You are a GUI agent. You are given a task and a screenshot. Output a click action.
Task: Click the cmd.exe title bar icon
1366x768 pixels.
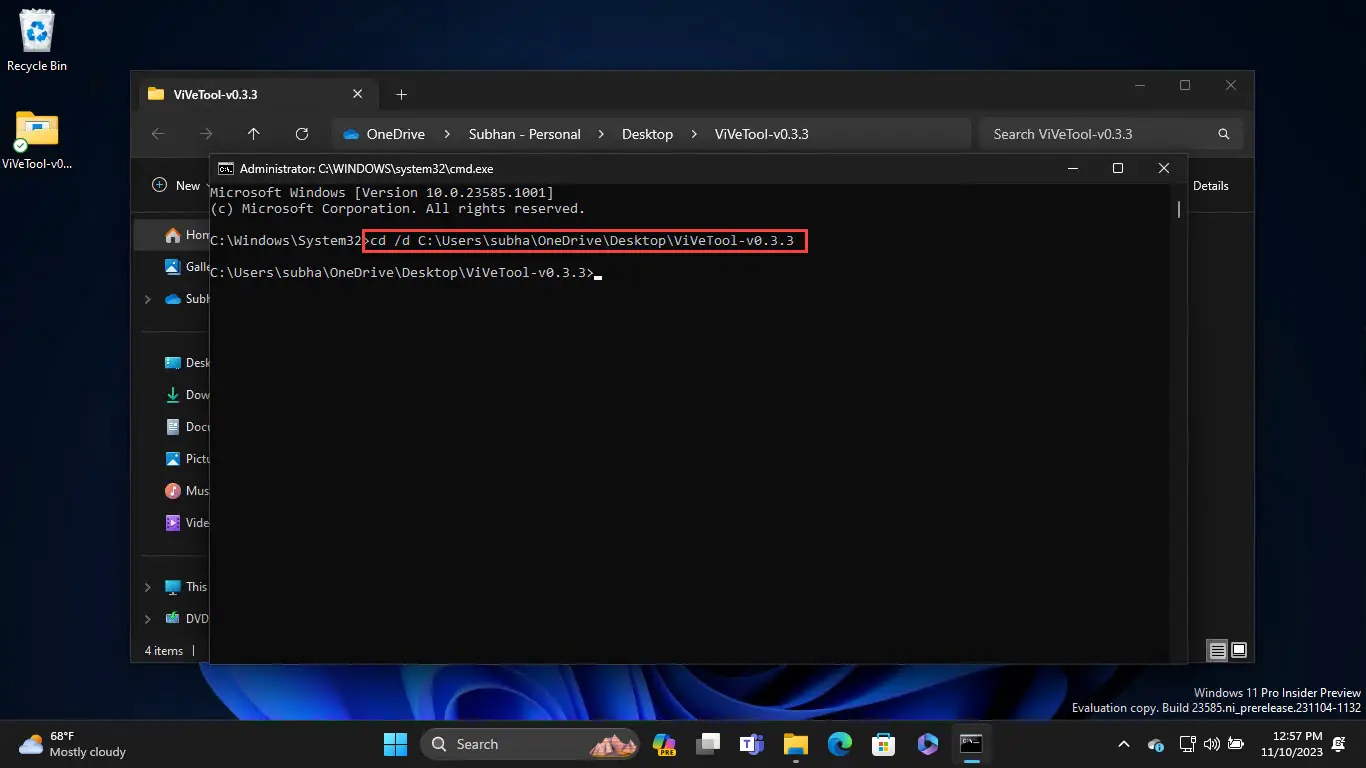point(226,169)
